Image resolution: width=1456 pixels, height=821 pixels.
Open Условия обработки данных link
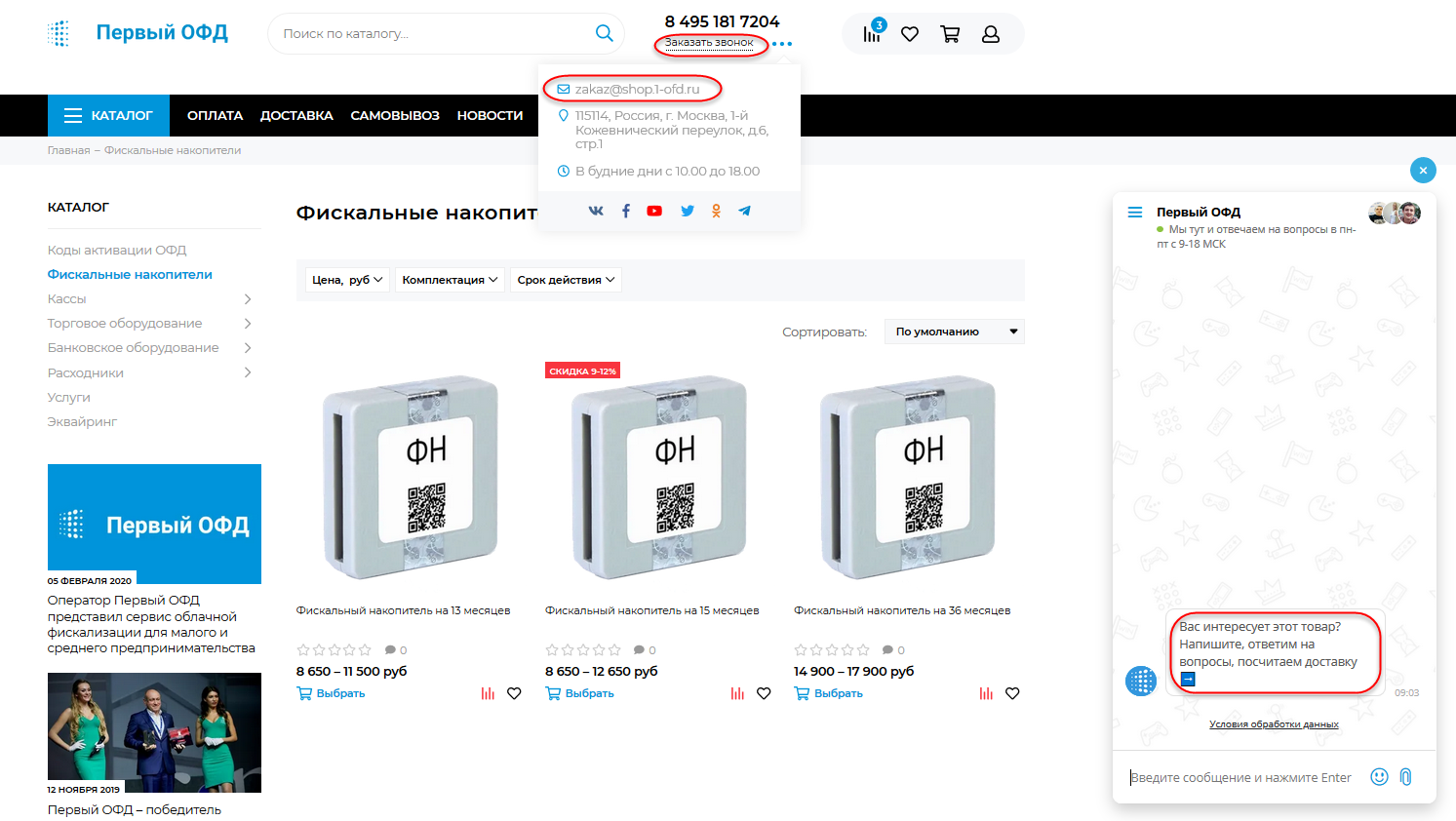[x=1274, y=724]
